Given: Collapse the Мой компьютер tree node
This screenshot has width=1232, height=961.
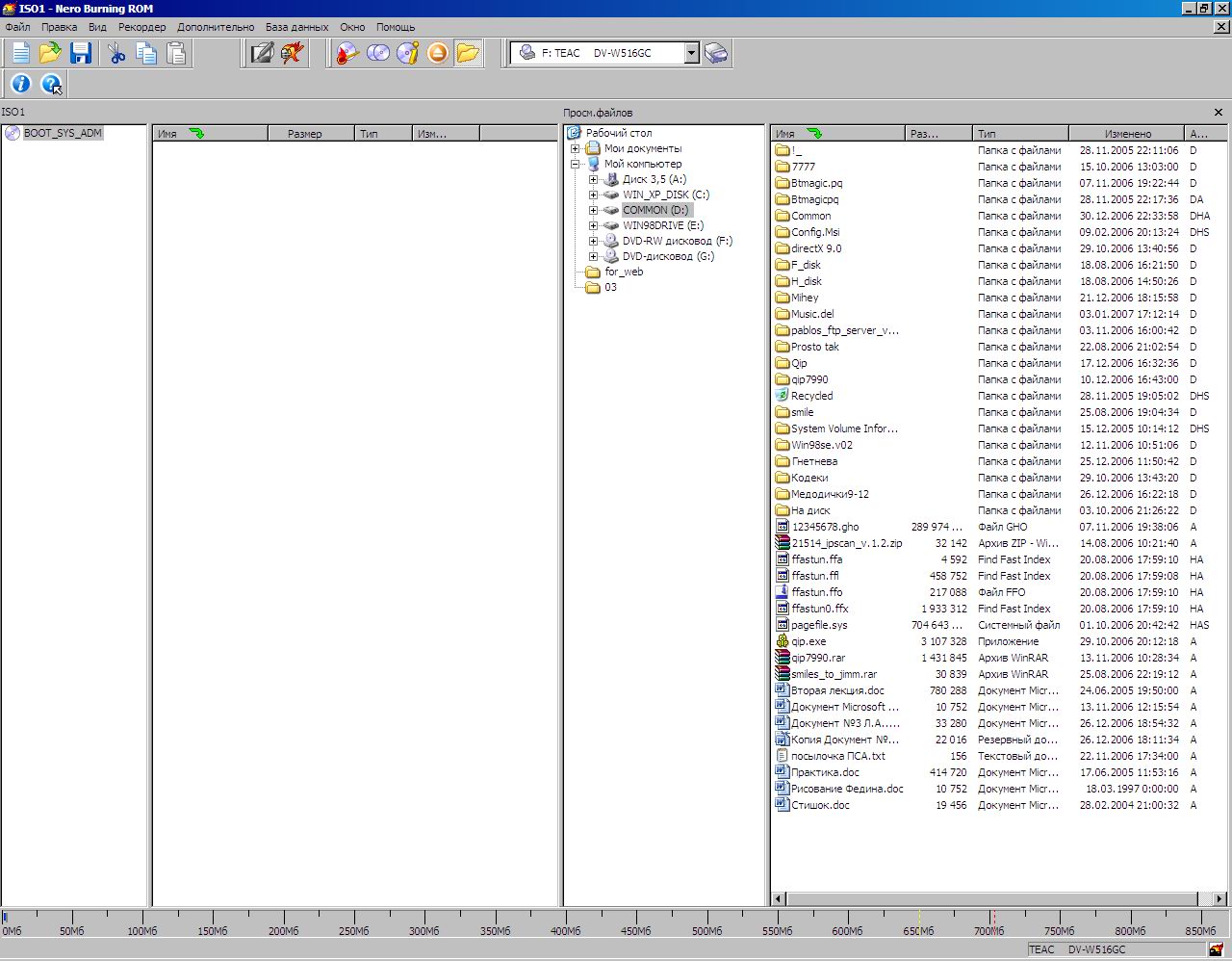Looking at the screenshot, I should (x=576, y=164).
